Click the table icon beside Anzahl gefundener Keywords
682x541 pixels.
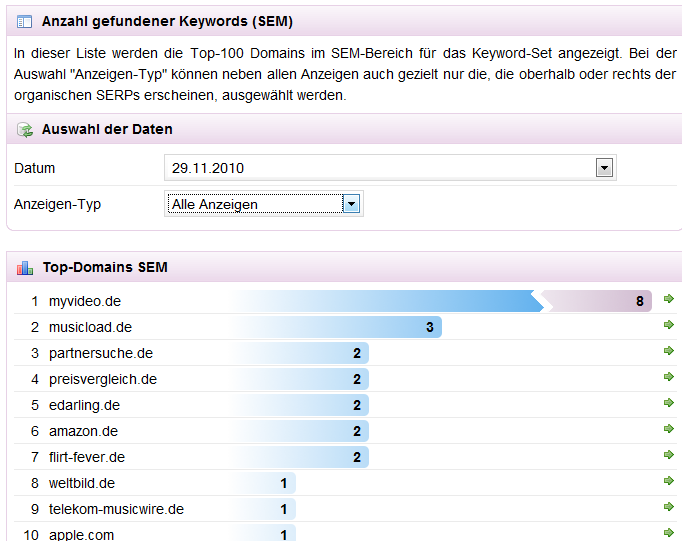24,21
